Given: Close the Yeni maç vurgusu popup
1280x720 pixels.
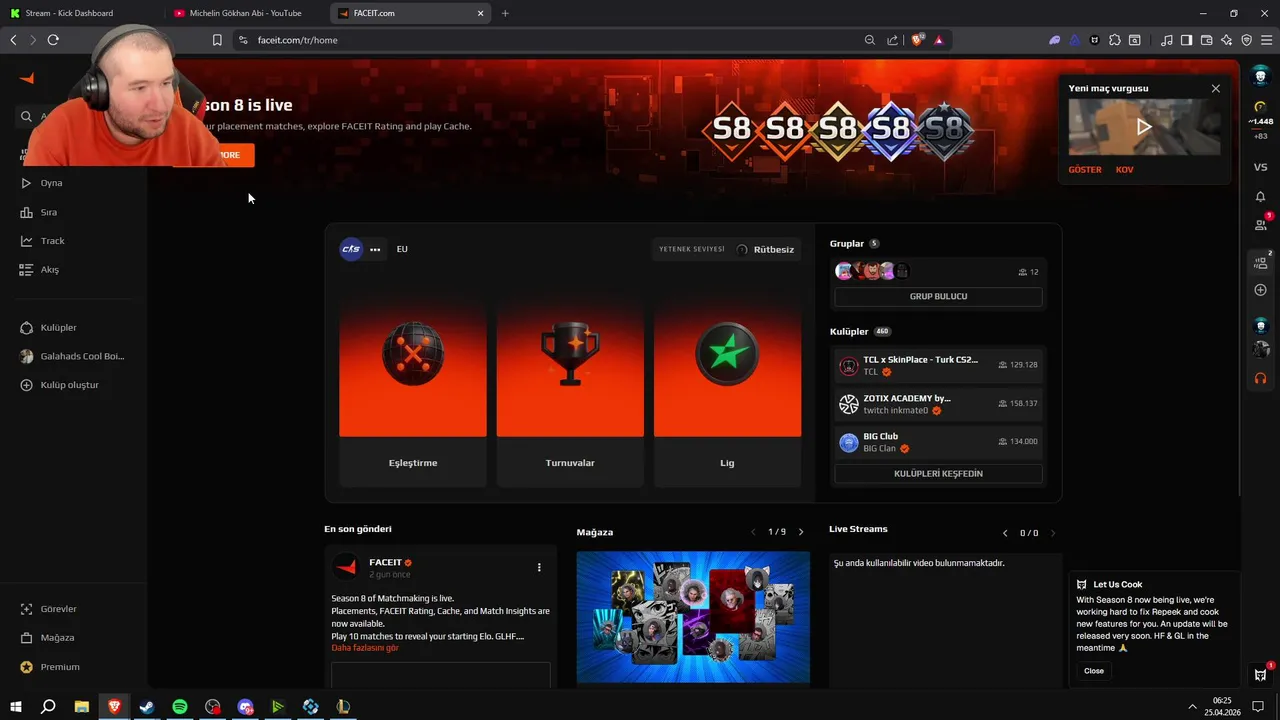Looking at the screenshot, I should pyautogui.click(x=1216, y=88).
